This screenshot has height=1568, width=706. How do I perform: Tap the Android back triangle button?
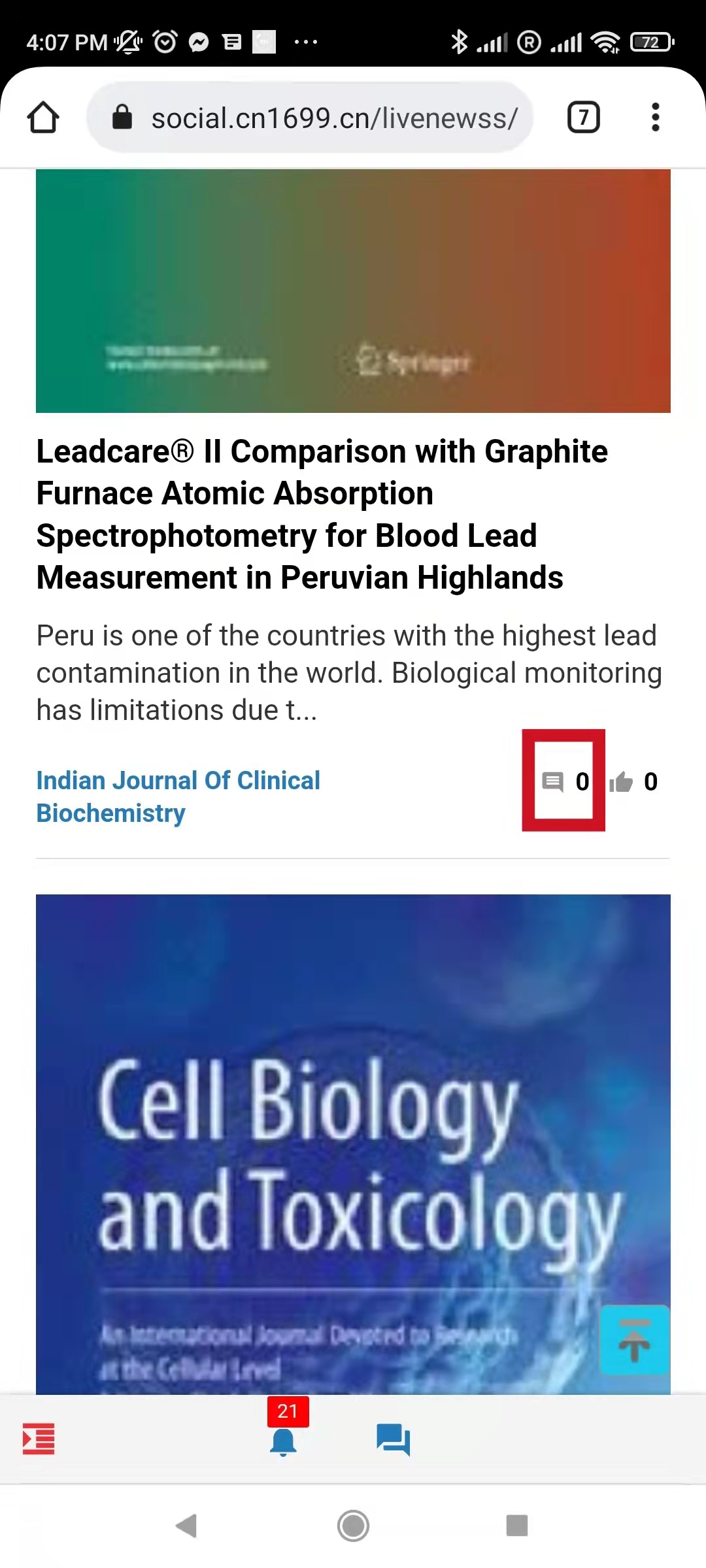pyautogui.click(x=187, y=1526)
